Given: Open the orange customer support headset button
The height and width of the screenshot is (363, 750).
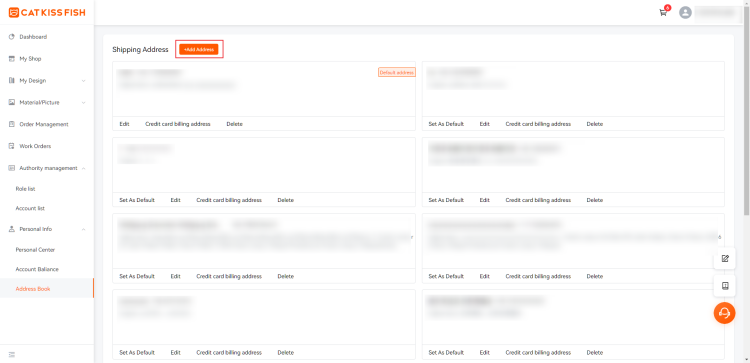Looking at the screenshot, I should coord(725,313).
